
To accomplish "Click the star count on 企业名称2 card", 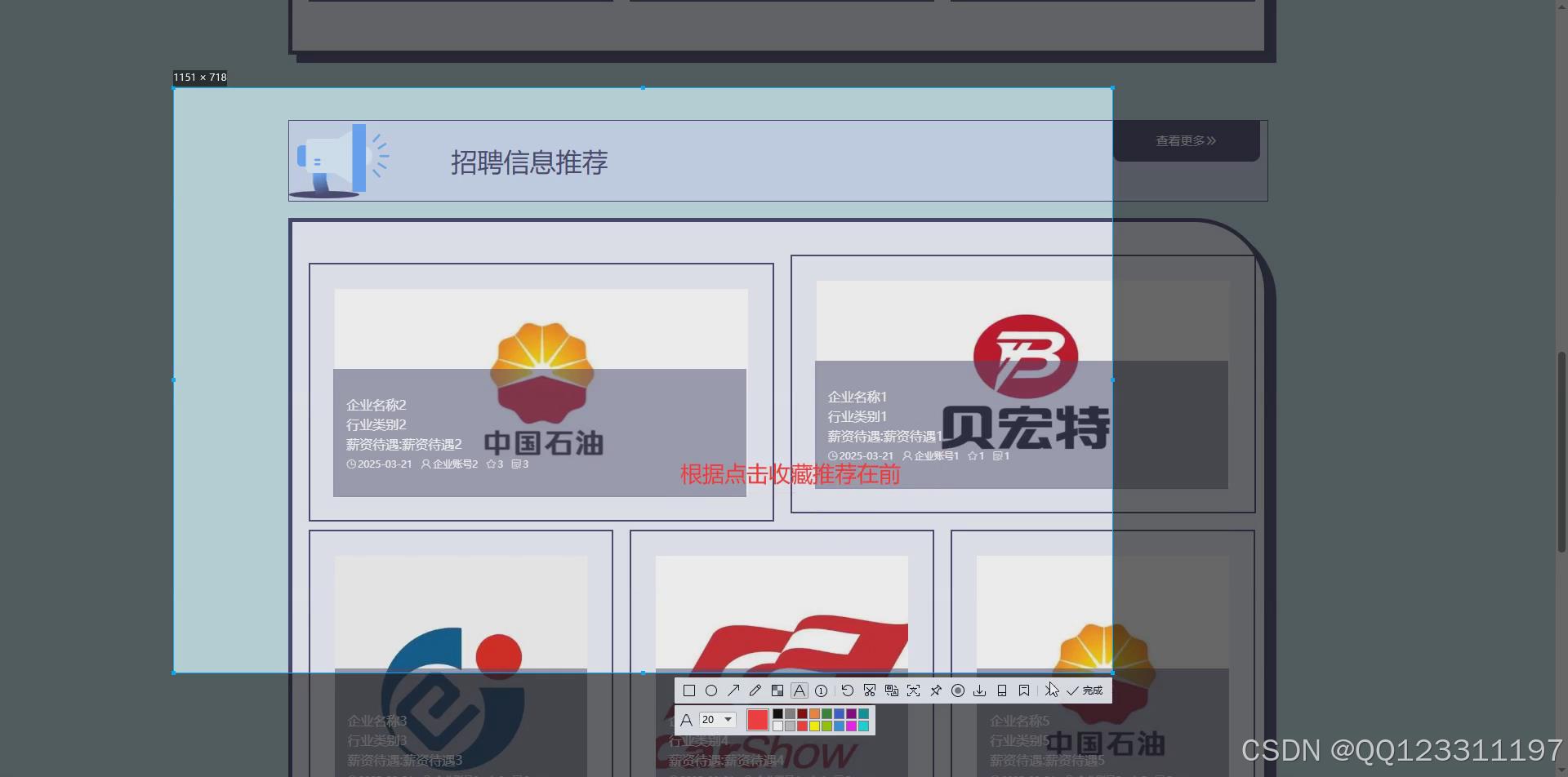I will click(x=495, y=464).
